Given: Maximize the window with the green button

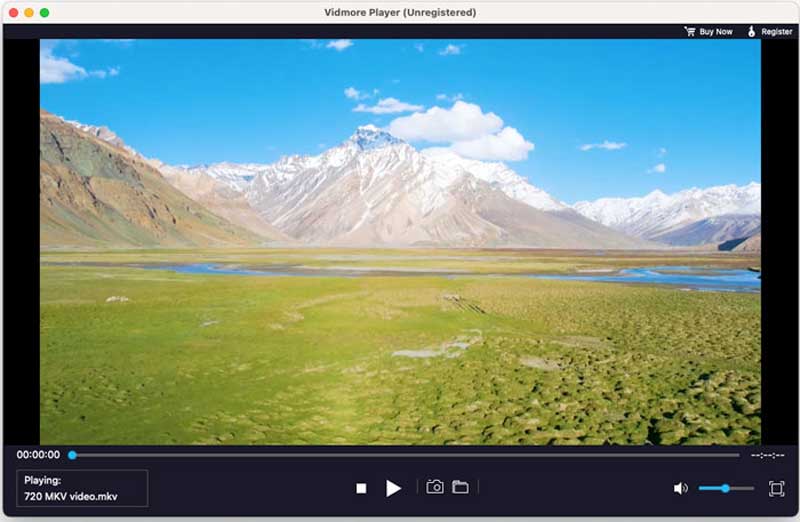Looking at the screenshot, I should point(44,12).
